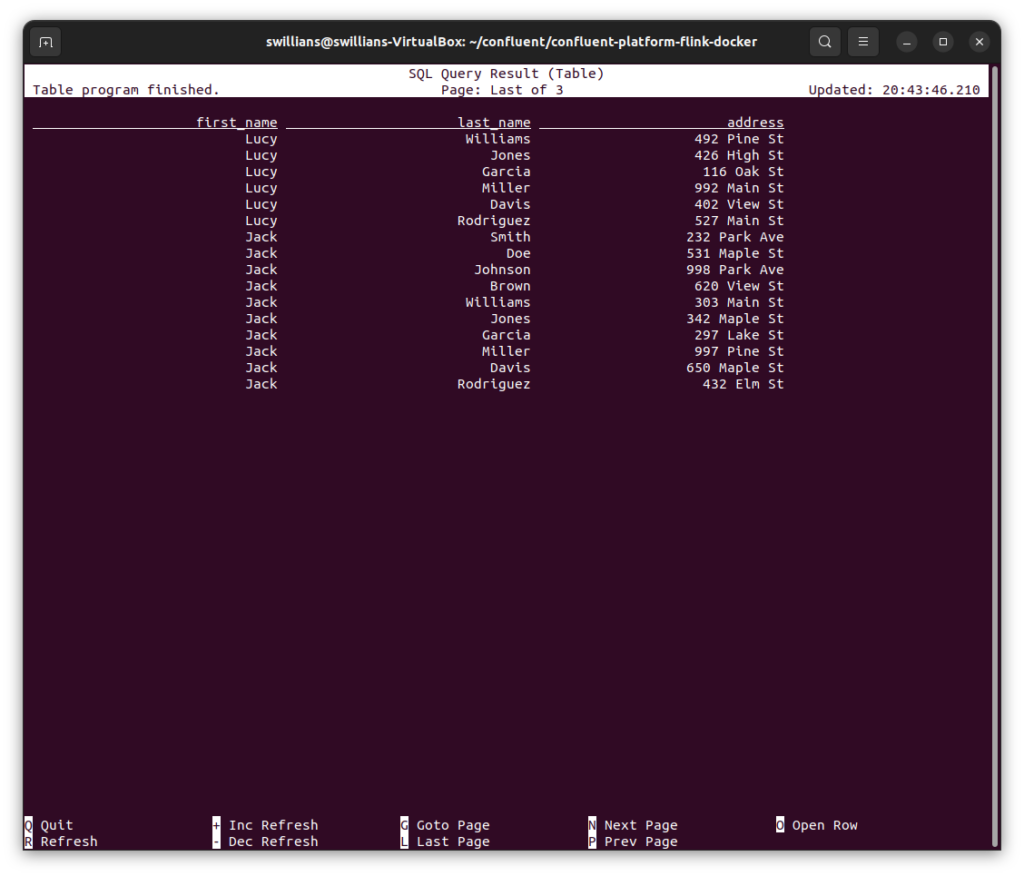Open a new terminal tab

(45, 42)
